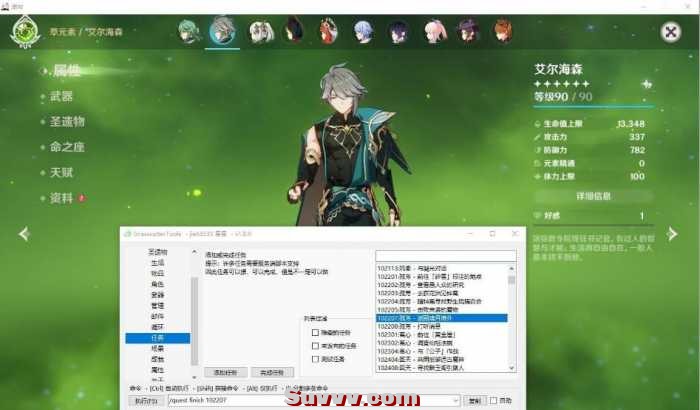This screenshot has width=700, height=410.
Task: Select quest 102208 in the quest list
Action: point(442,326)
